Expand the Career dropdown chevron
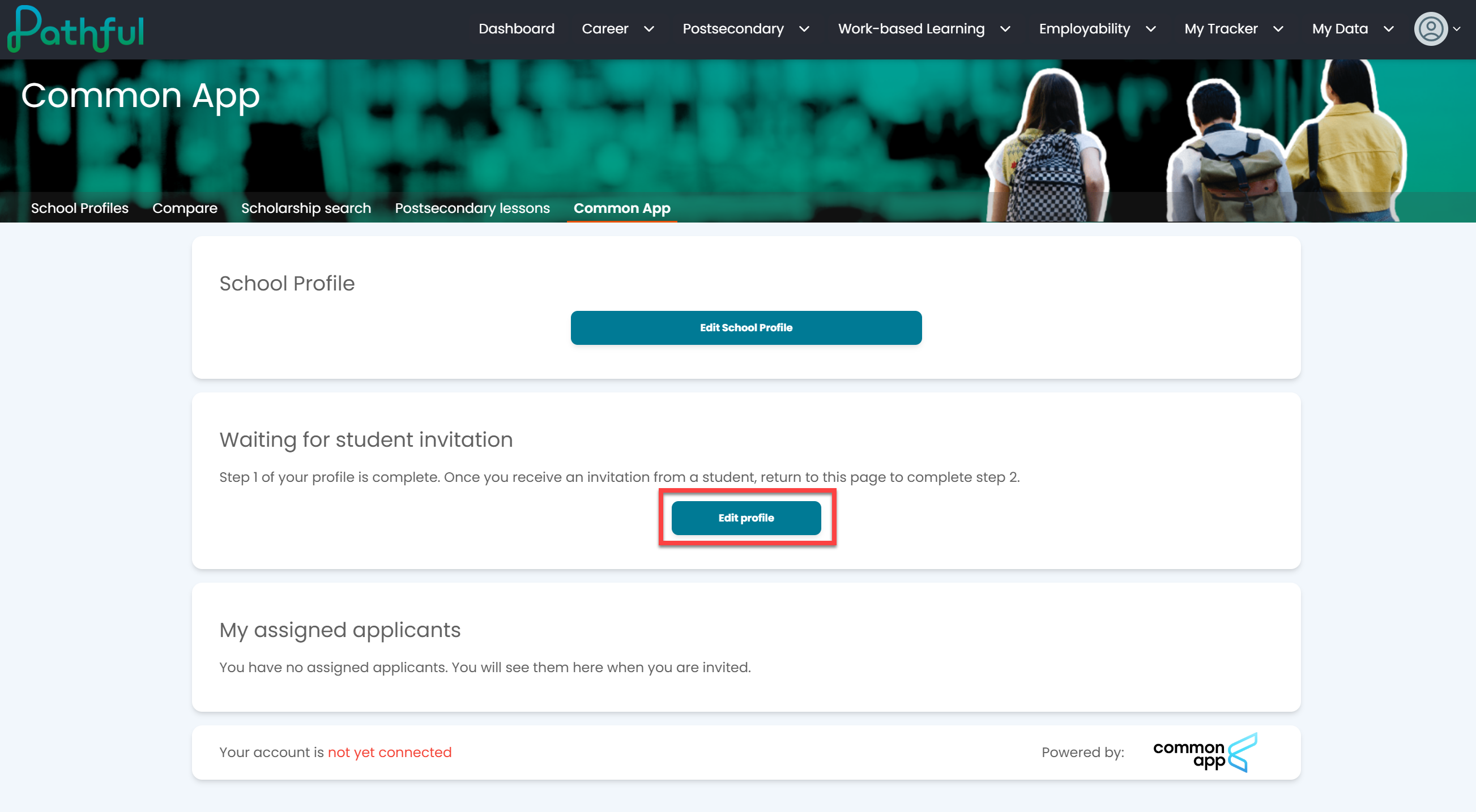 point(649,29)
